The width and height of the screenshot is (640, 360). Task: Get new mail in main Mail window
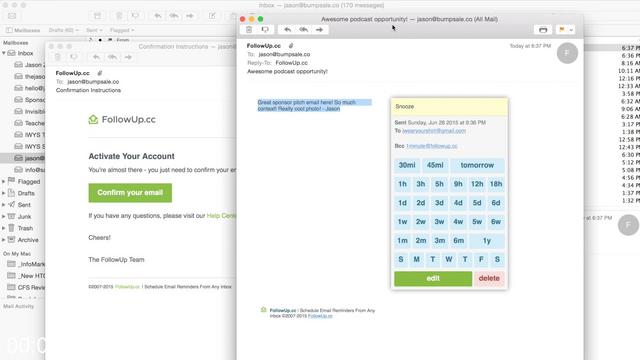point(12,16)
